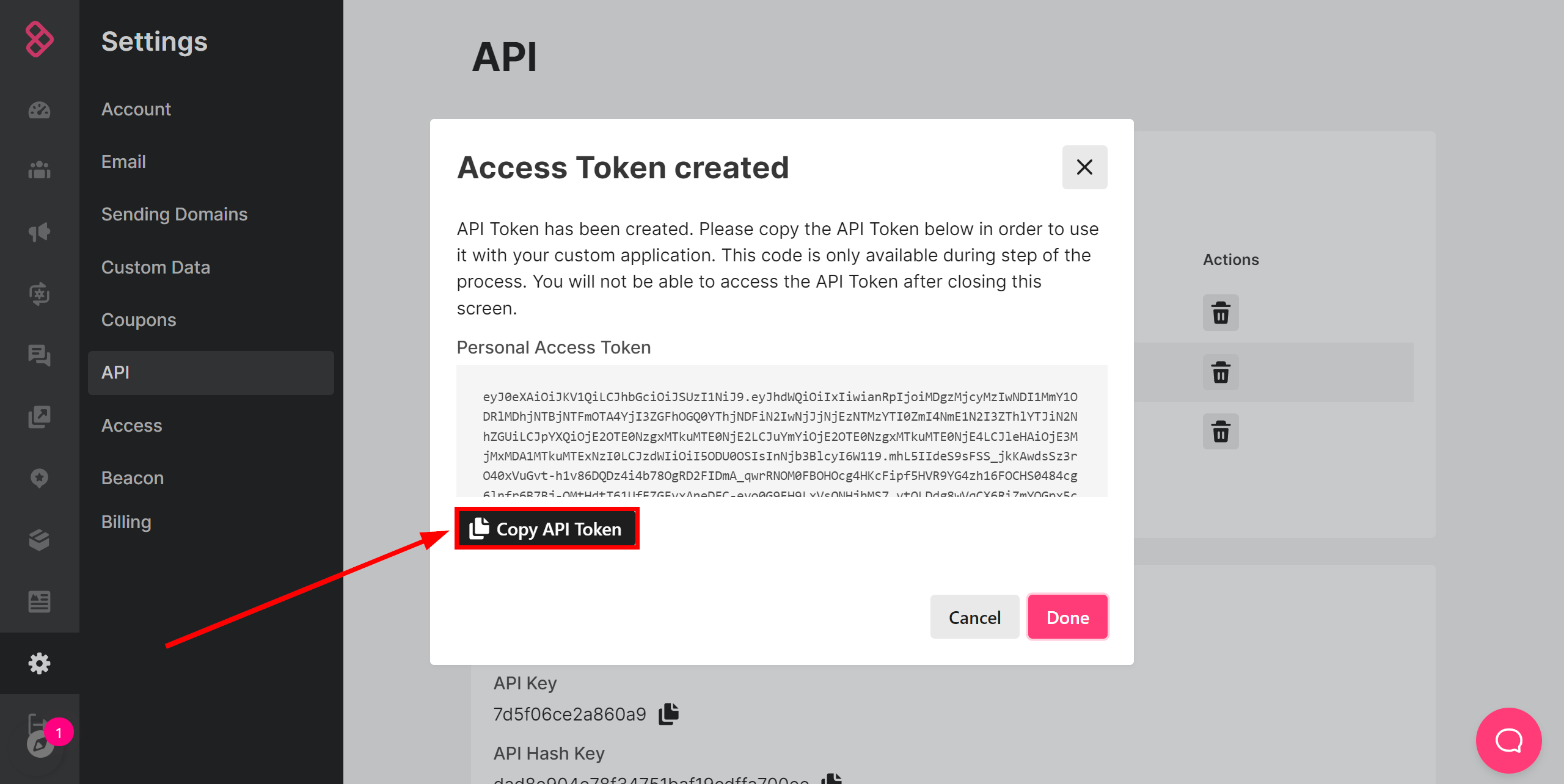Image resolution: width=1564 pixels, height=784 pixels.
Task: Click the Coupons sidebar item
Action: [138, 320]
